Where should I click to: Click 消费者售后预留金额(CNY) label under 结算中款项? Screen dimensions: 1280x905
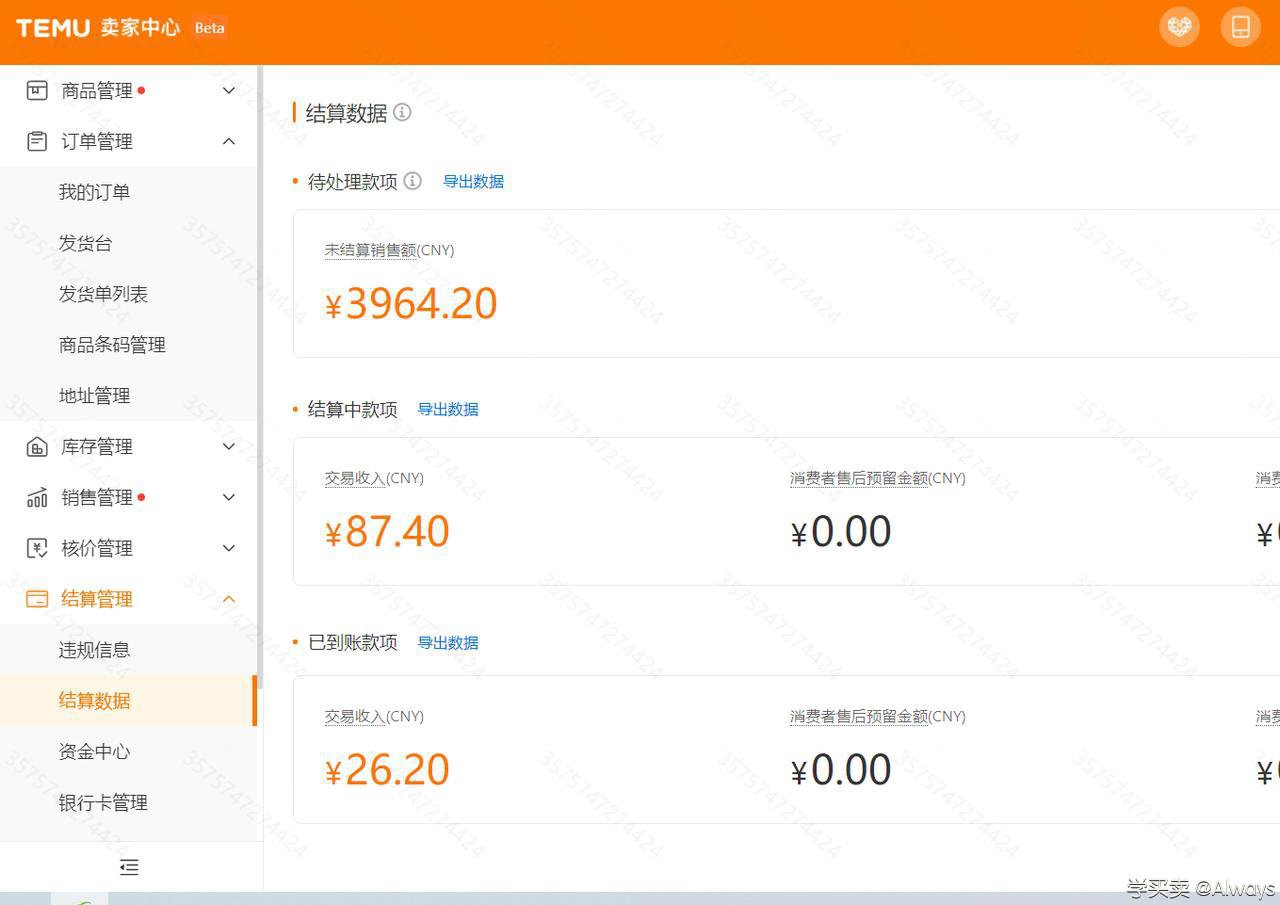(878, 478)
